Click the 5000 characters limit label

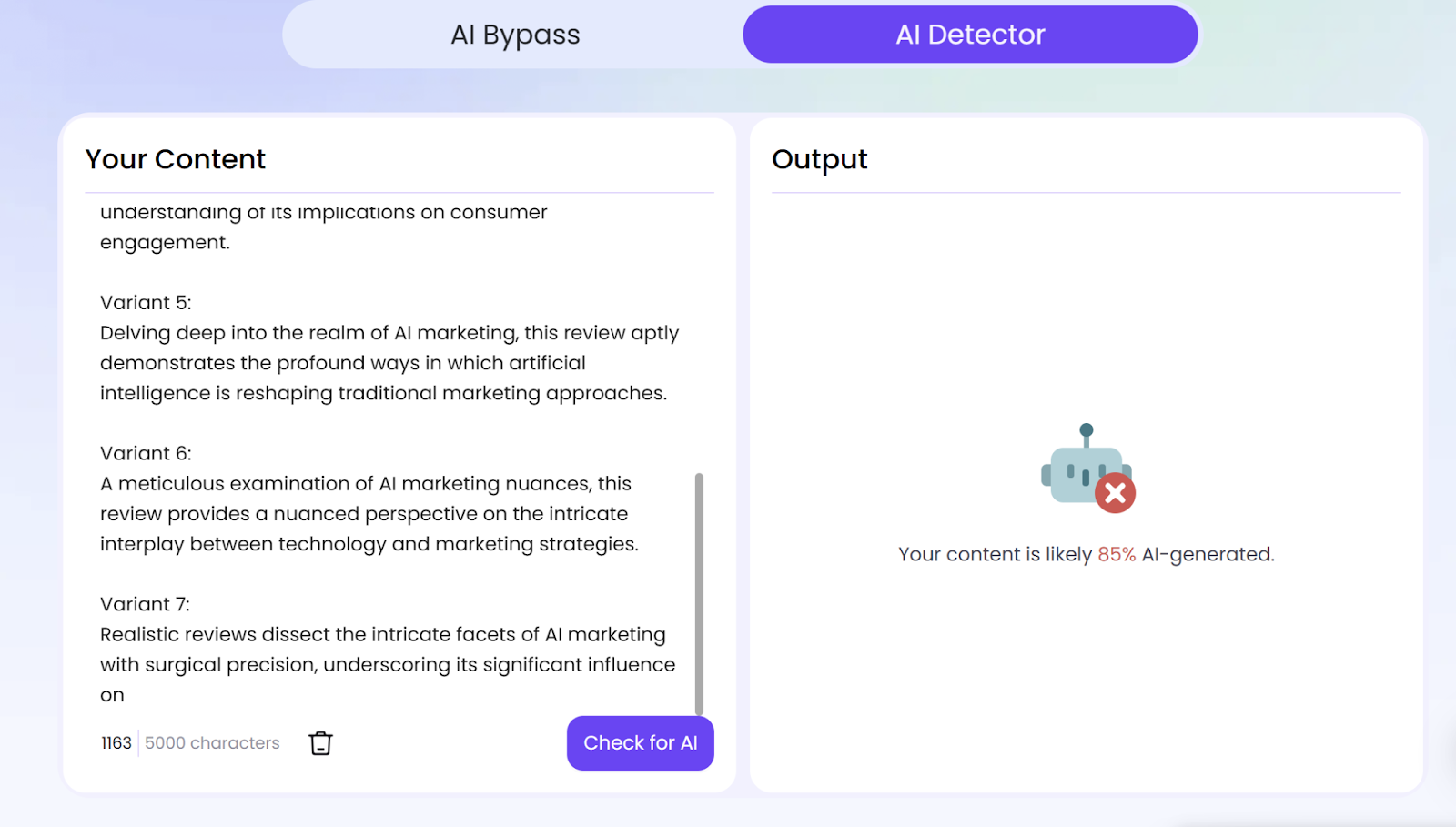(x=211, y=742)
